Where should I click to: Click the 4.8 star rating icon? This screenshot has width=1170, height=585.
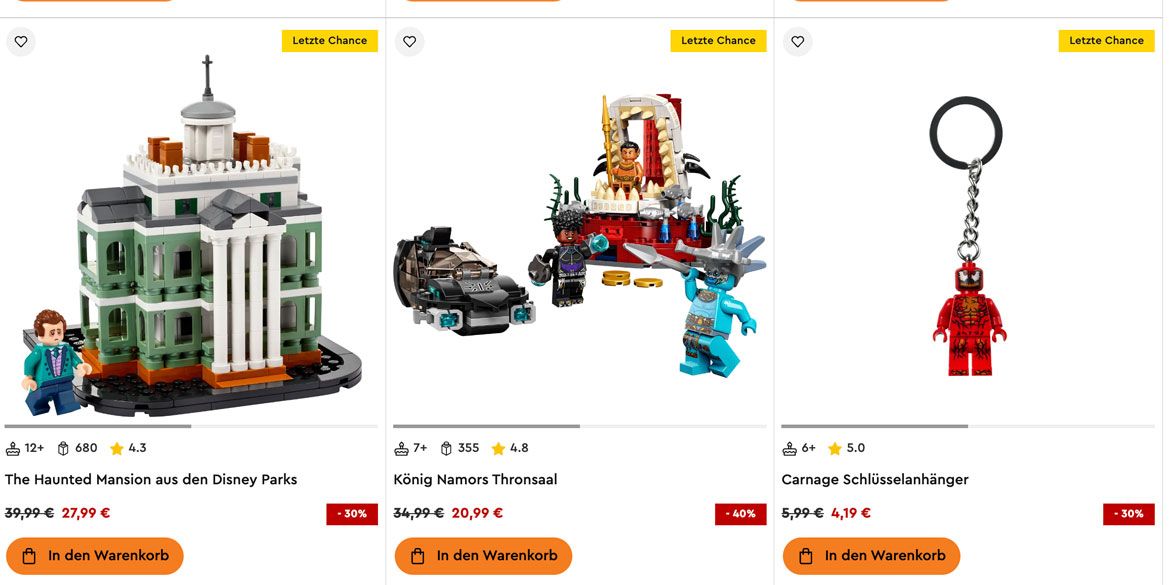pos(498,448)
